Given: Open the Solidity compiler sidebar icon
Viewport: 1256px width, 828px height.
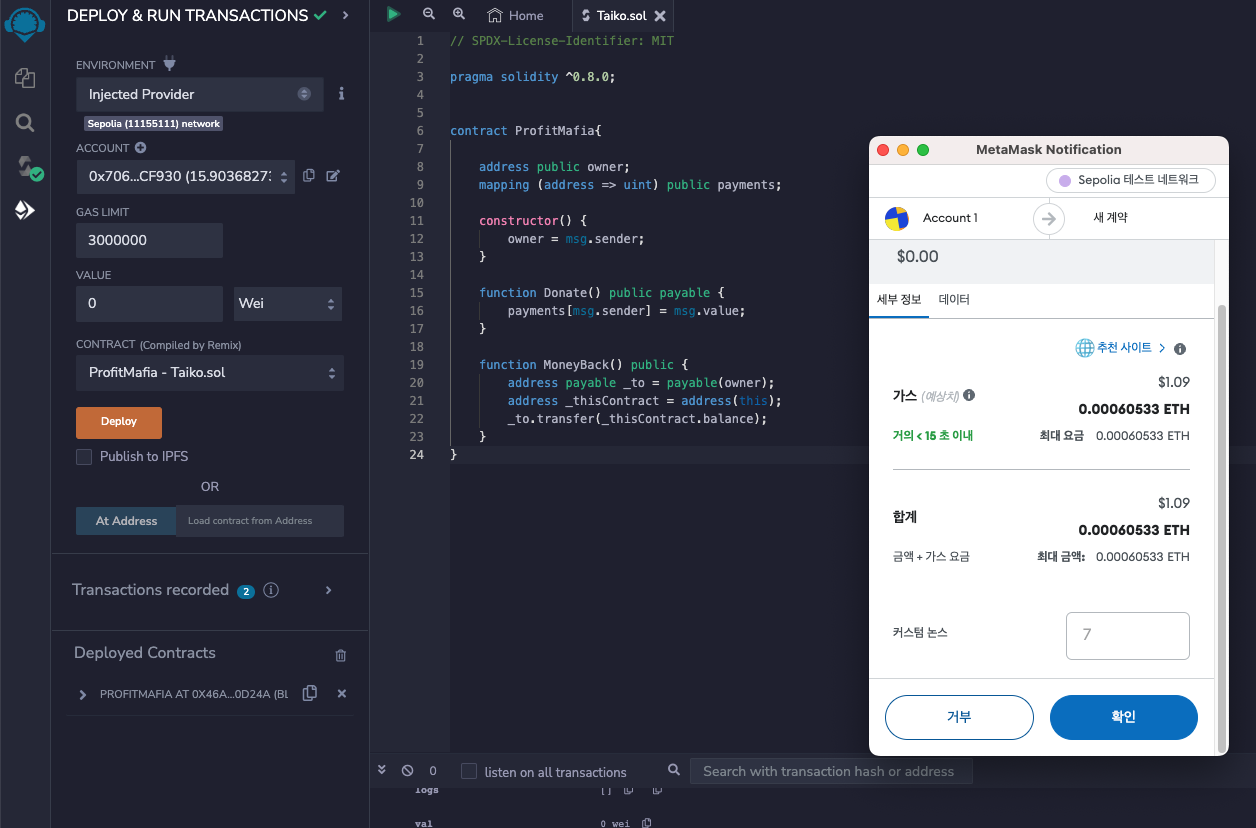Looking at the screenshot, I should [x=28, y=167].
